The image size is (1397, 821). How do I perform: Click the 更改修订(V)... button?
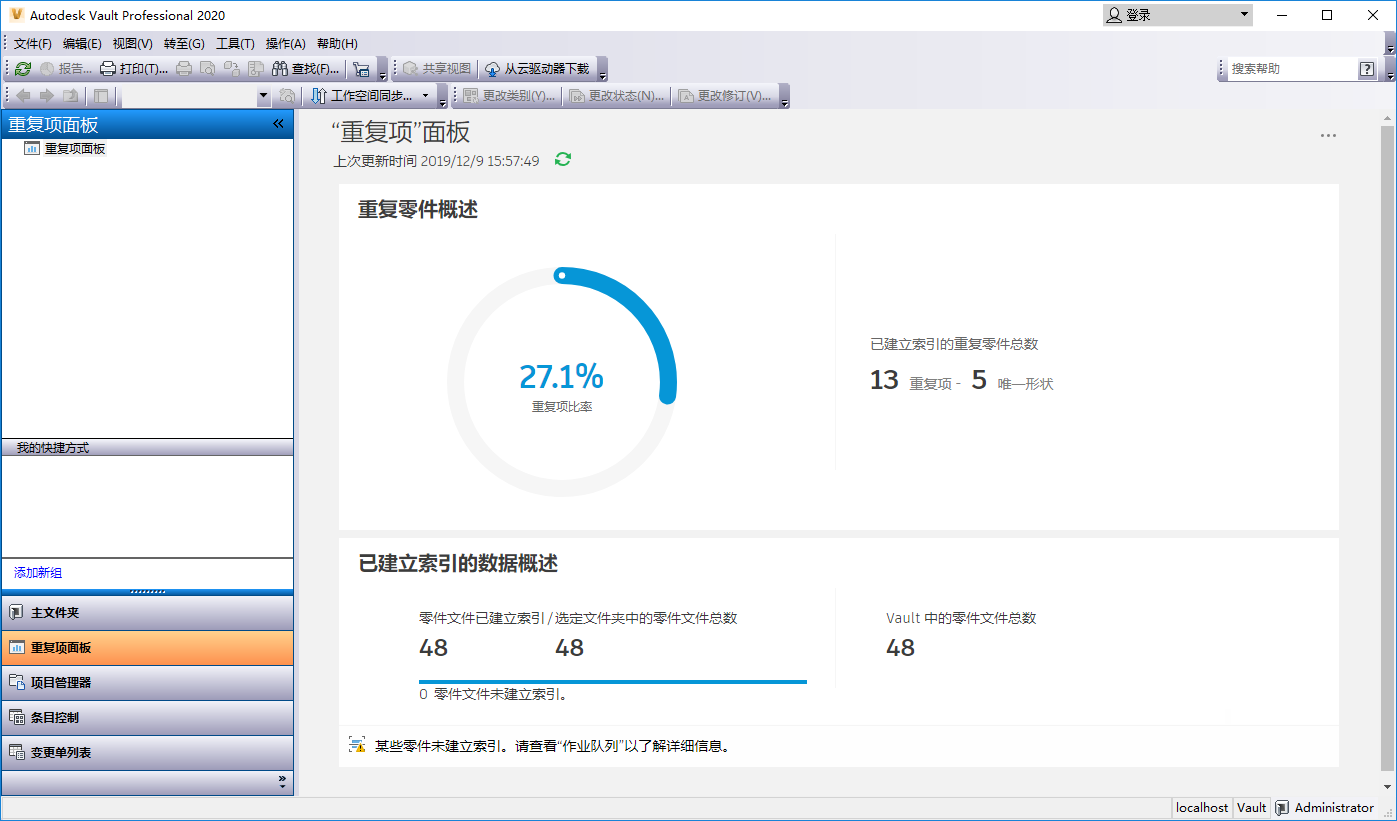(725, 96)
